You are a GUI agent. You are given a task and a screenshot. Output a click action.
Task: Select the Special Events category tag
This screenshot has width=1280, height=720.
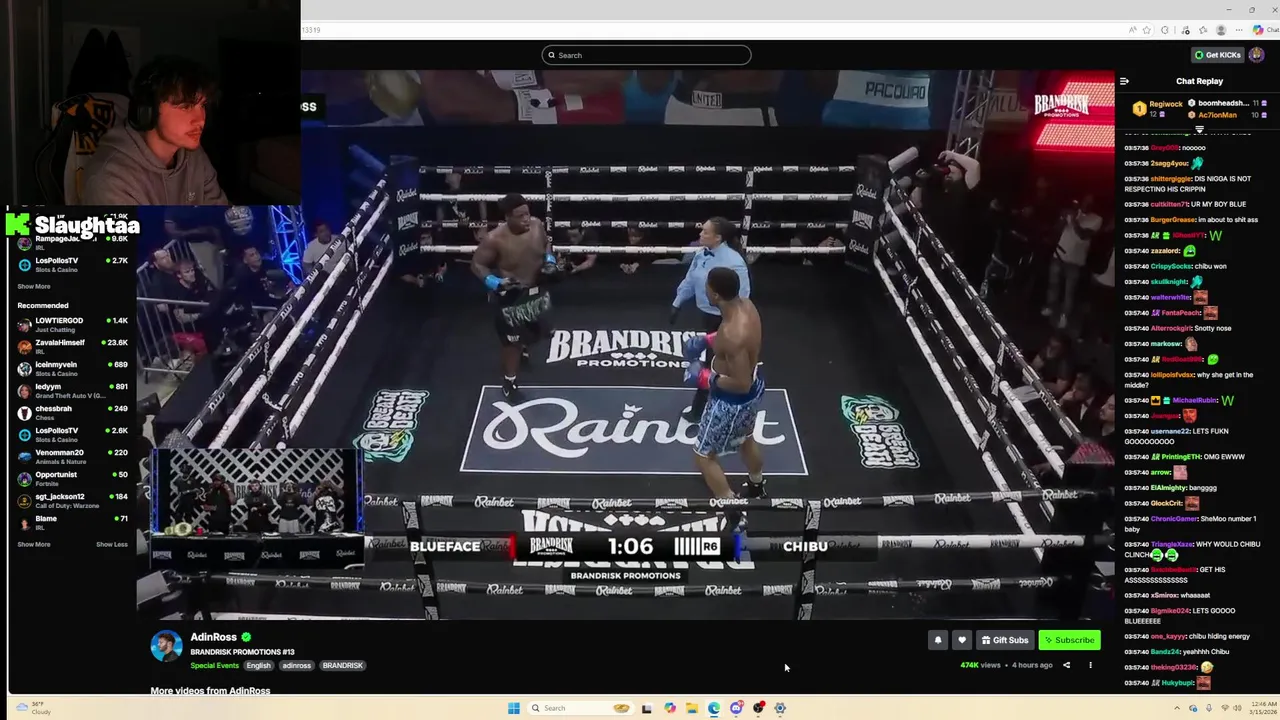tap(215, 665)
